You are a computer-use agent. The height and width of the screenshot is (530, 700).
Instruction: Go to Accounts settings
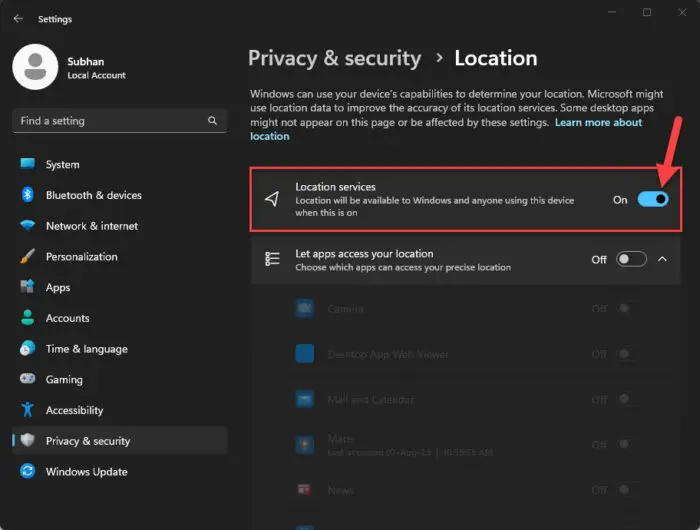tap(120, 318)
